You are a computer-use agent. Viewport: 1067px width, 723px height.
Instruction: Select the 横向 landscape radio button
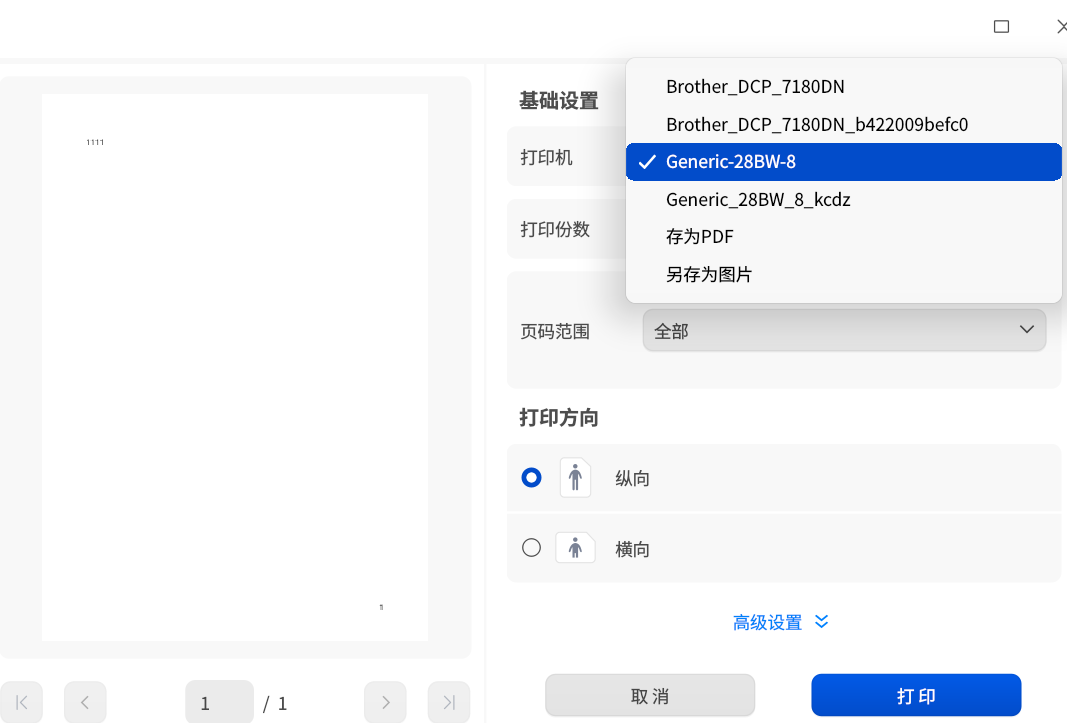(x=531, y=547)
